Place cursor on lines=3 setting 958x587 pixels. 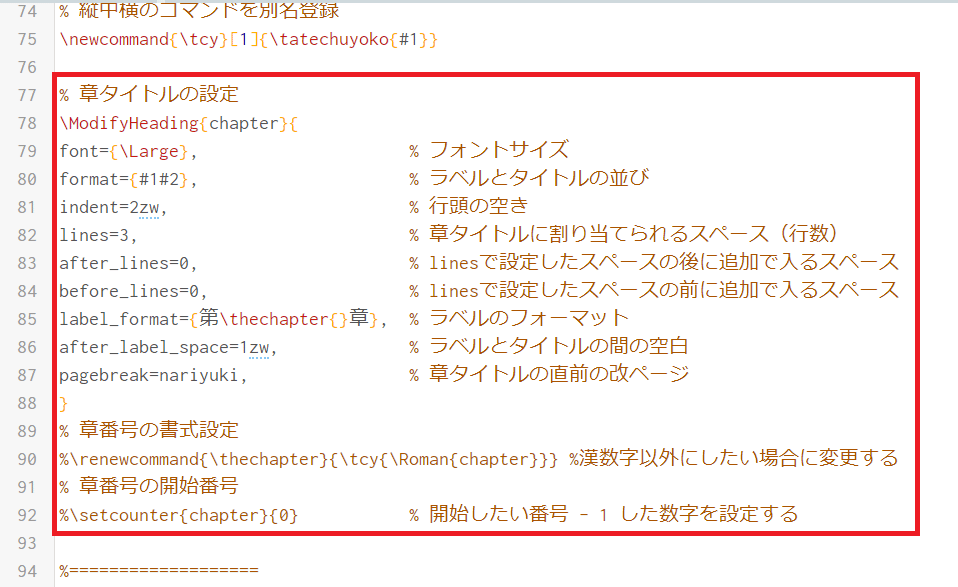98,236
